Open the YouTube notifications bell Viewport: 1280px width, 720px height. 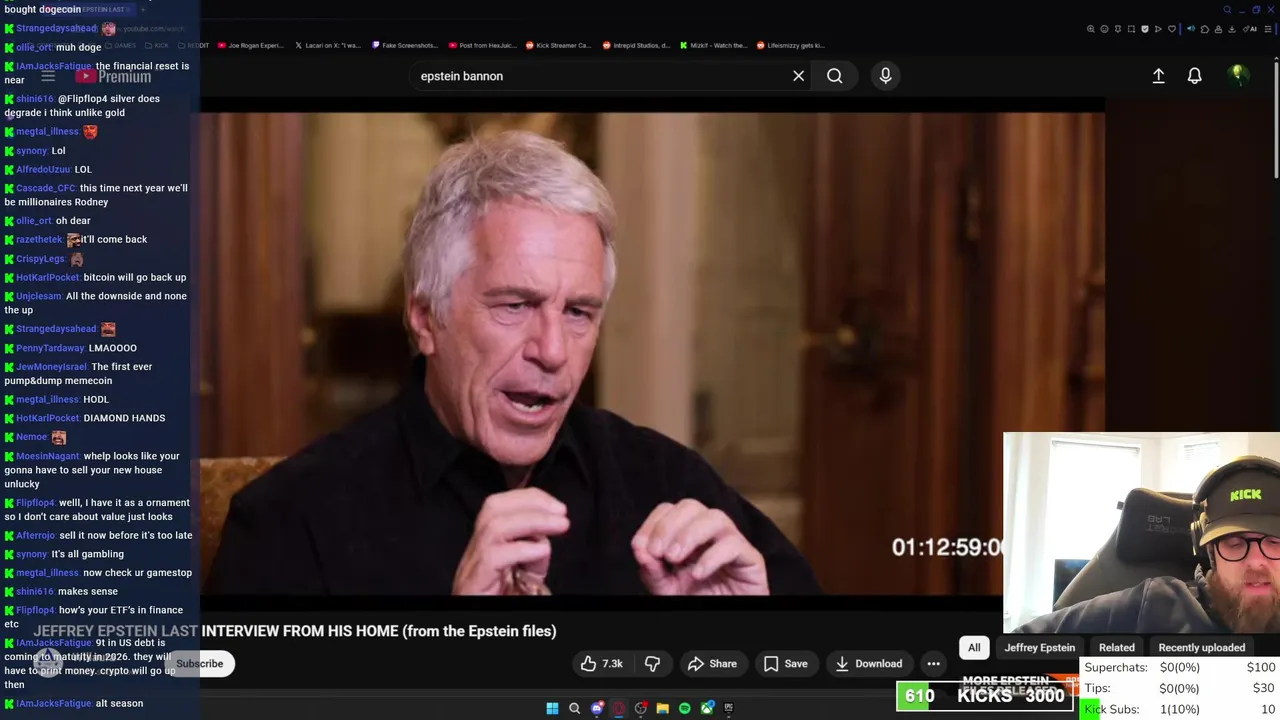(x=1194, y=76)
